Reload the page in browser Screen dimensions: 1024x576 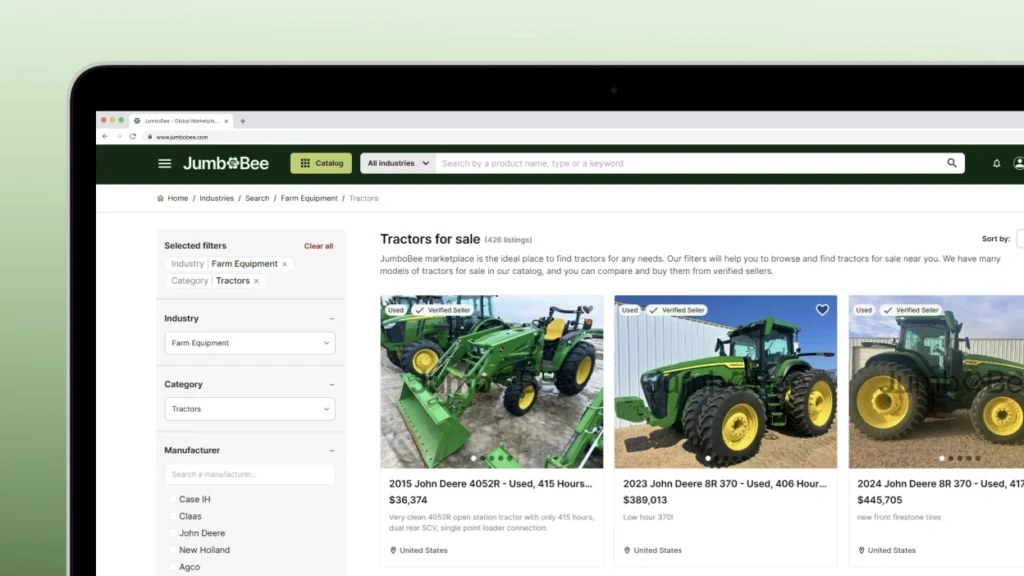click(x=132, y=137)
